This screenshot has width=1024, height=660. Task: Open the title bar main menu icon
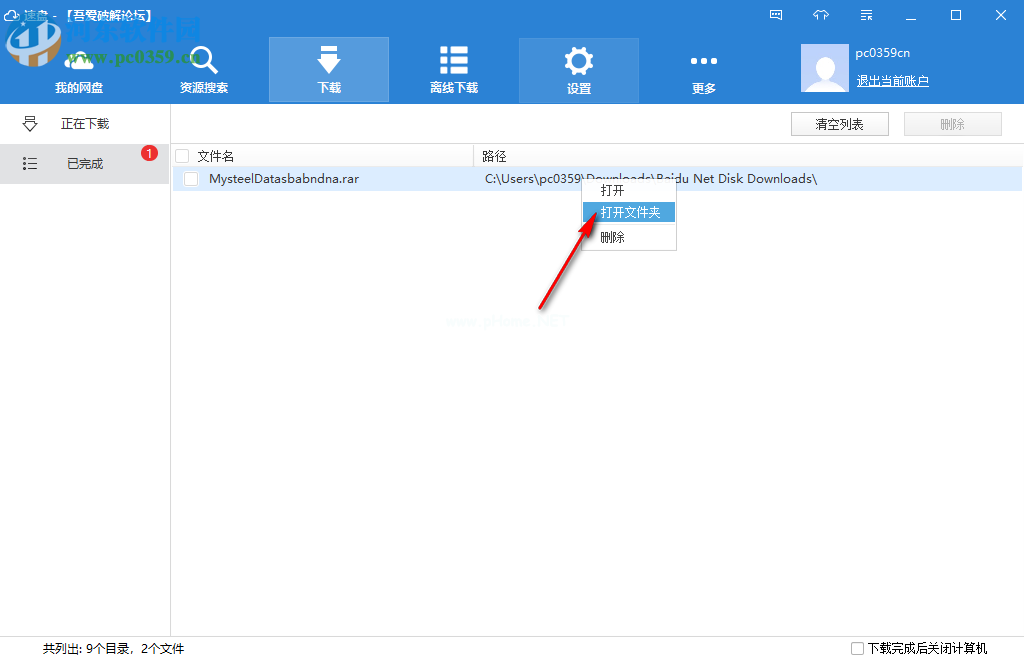point(866,15)
